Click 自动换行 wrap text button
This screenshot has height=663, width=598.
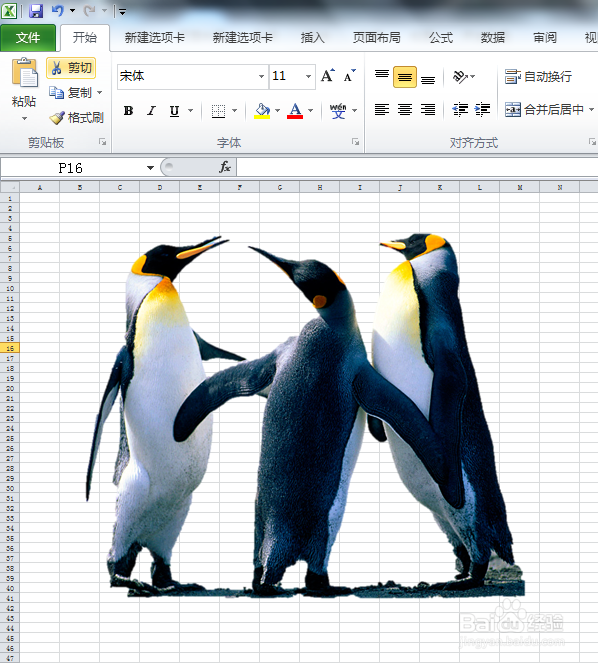click(538, 77)
